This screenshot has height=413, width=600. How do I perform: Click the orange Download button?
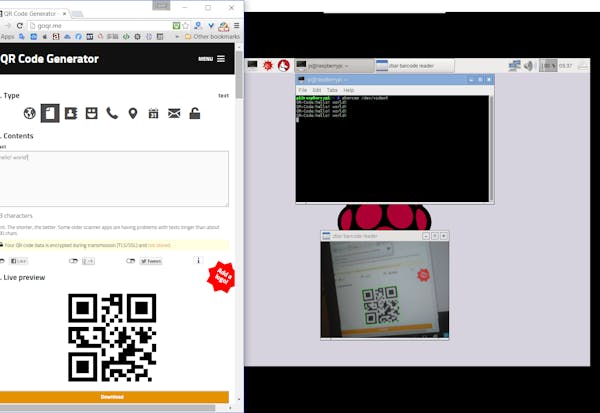(114, 397)
